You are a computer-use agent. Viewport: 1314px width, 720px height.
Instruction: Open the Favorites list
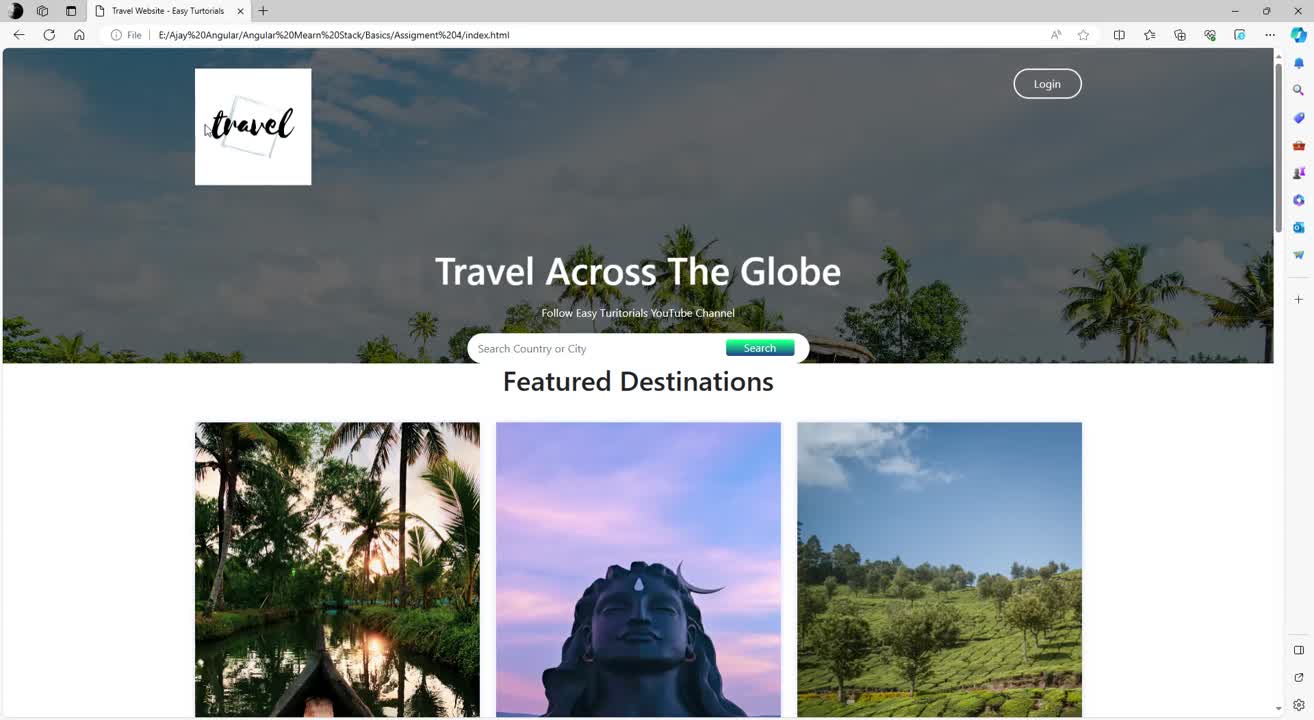pyautogui.click(x=1150, y=35)
